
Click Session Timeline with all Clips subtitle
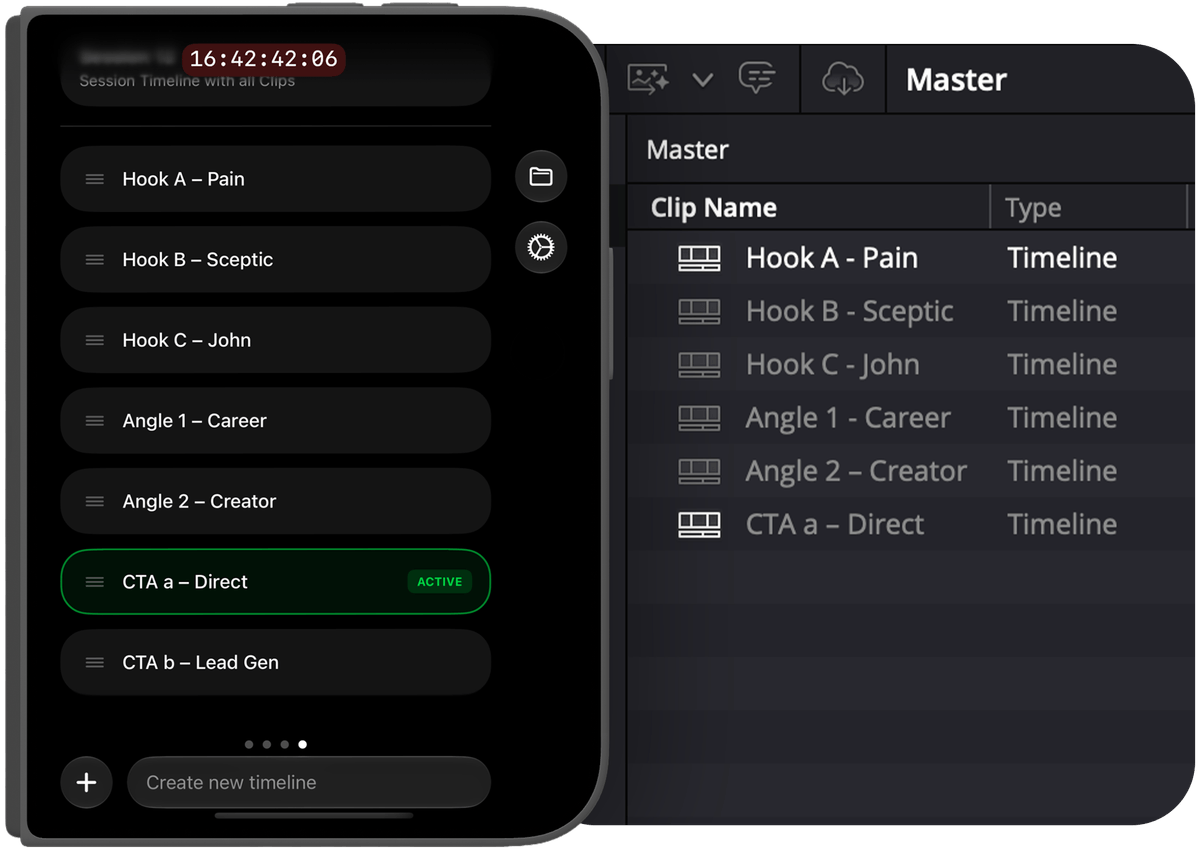[187, 81]
